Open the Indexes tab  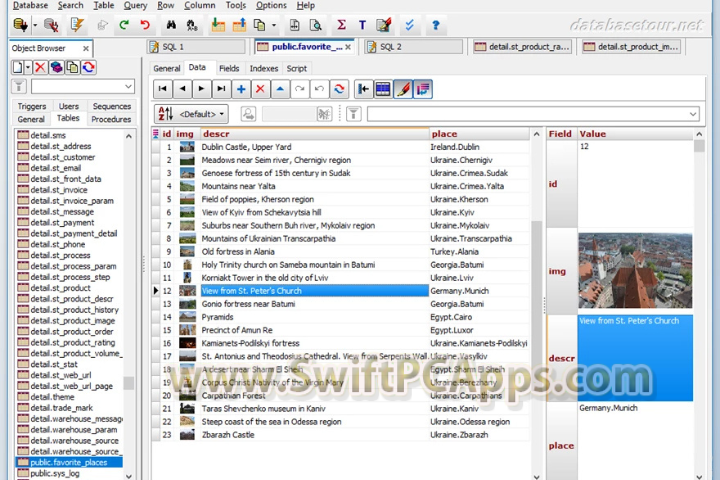(x=264, y=68)
